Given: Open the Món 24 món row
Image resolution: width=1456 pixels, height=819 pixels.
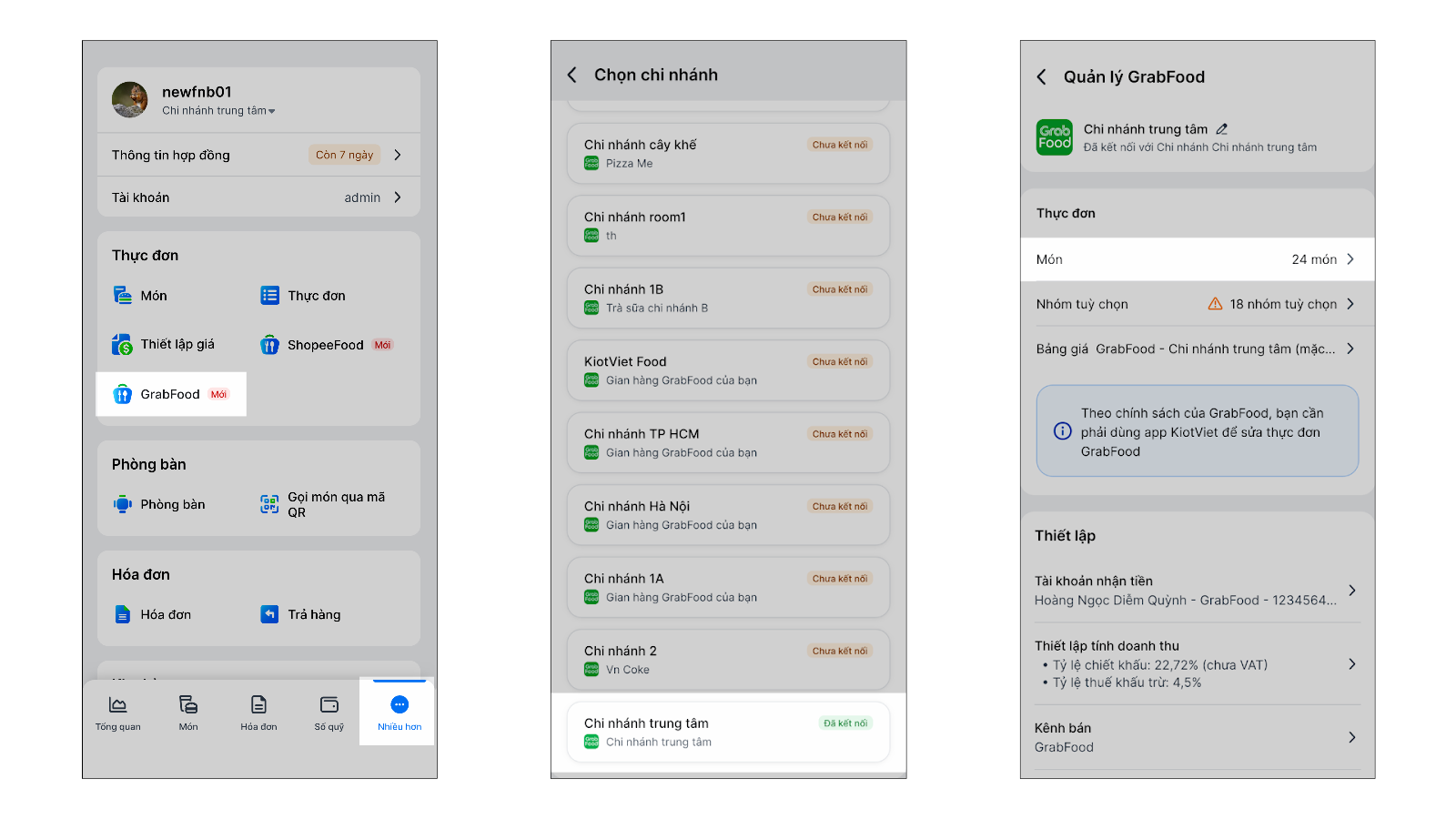Looking at the screenshot, I should [1196, 259].
